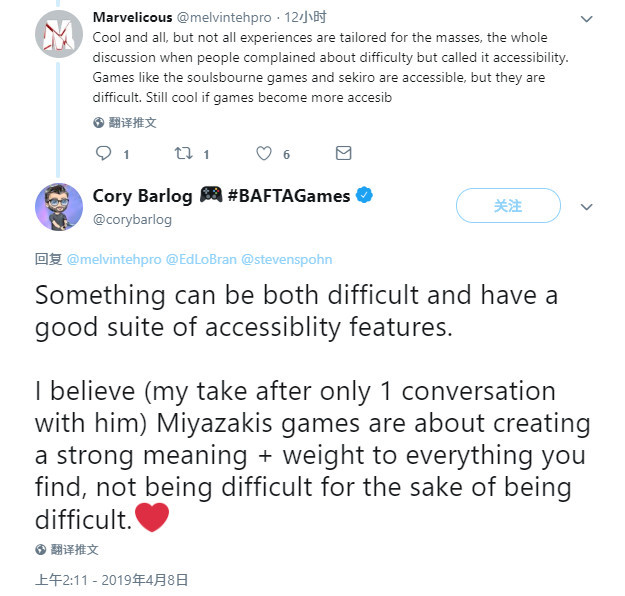
Task: Expand Marvelicous tweet options chevron
Action: pyautogui.click(x=587, y=18)
